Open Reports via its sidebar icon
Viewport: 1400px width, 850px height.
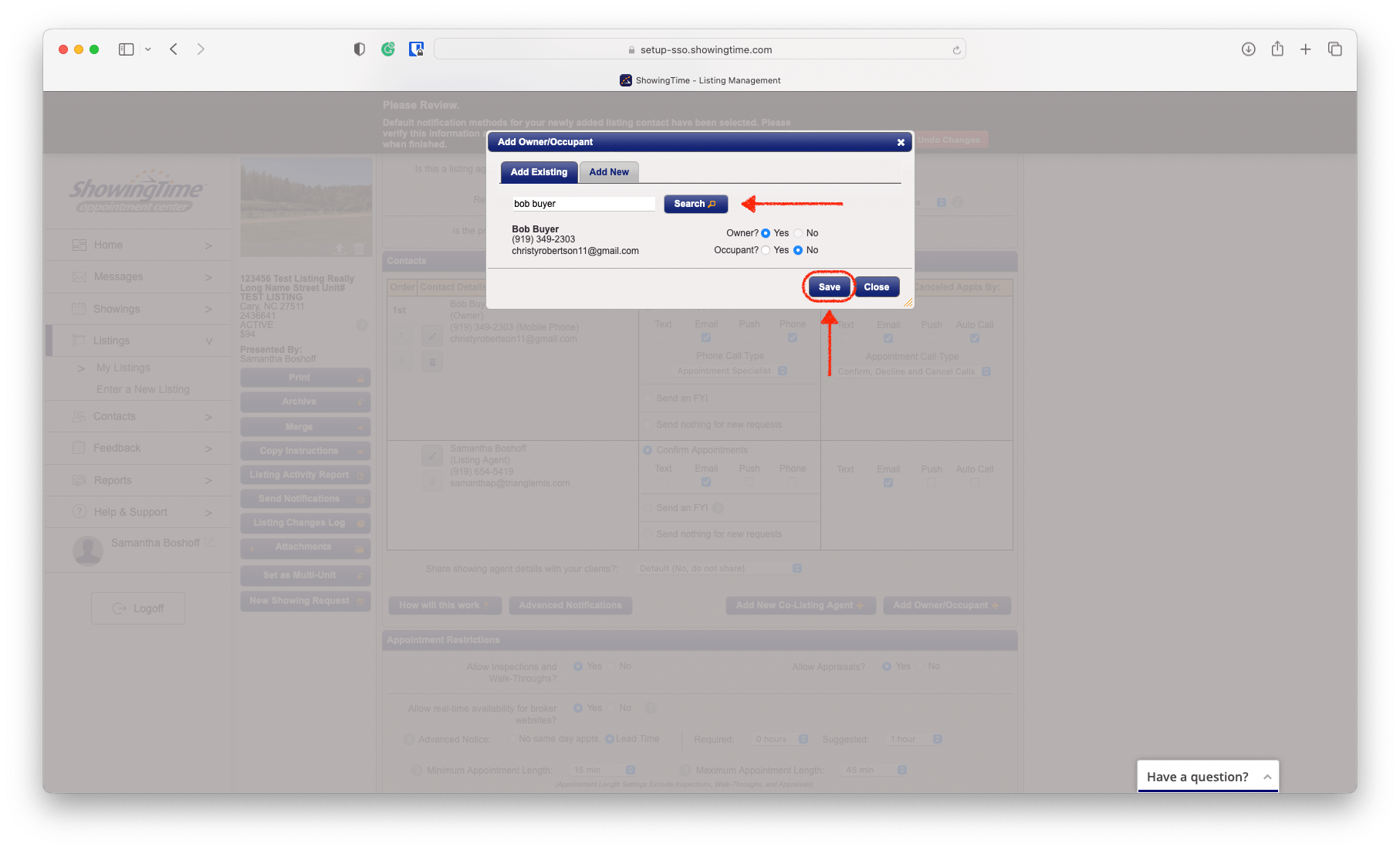coord(79,480)
